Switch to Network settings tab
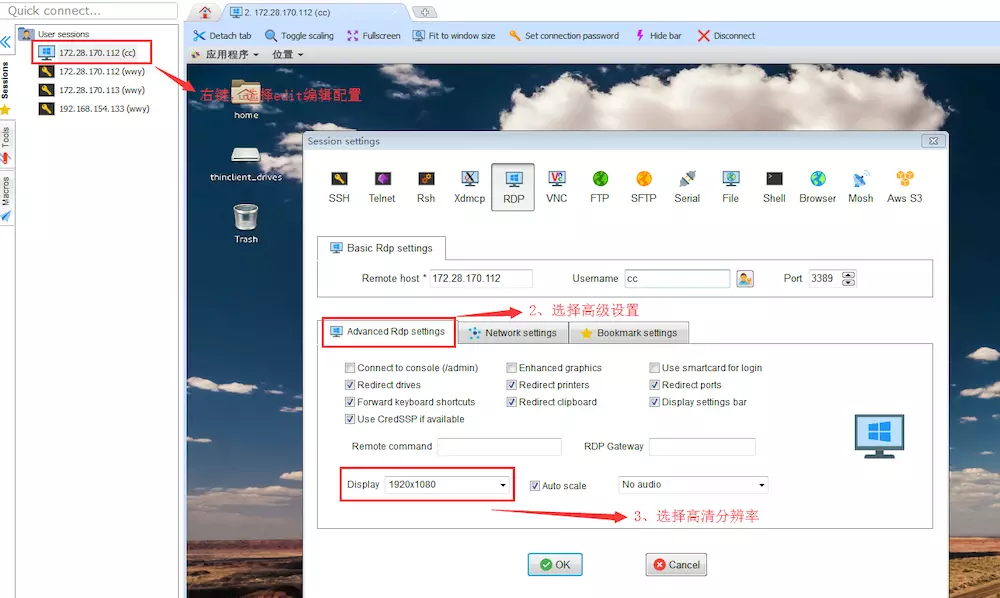 pyautogui.click(x=513, y=333)
